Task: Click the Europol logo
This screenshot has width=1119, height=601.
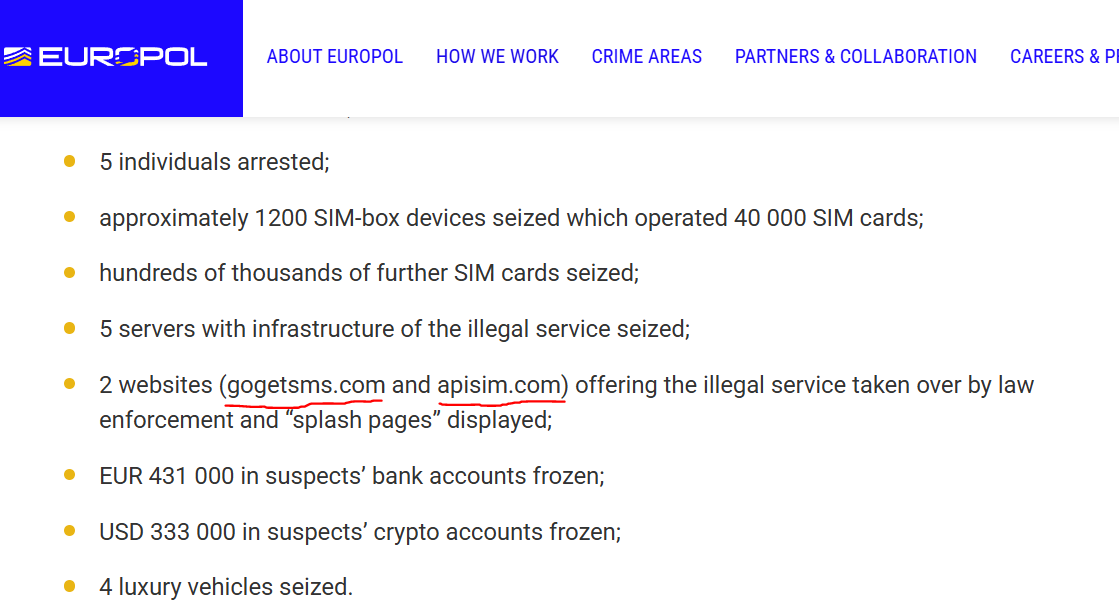Action: click(106, 56)
